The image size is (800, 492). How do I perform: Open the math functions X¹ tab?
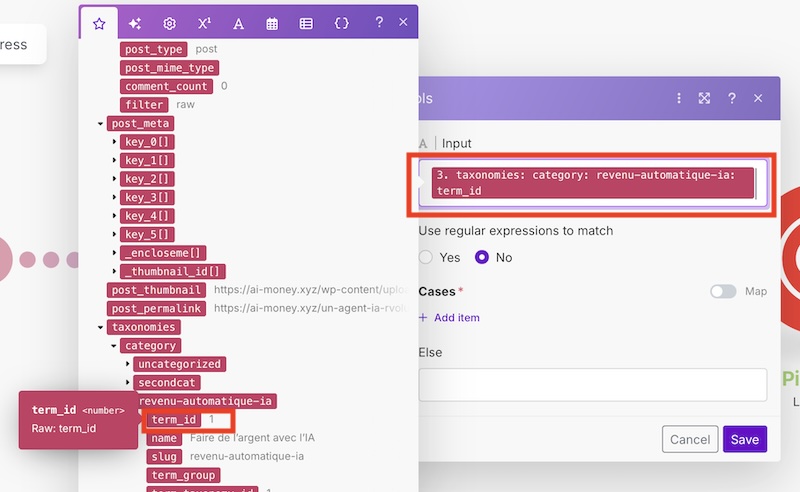click(204, 23)
